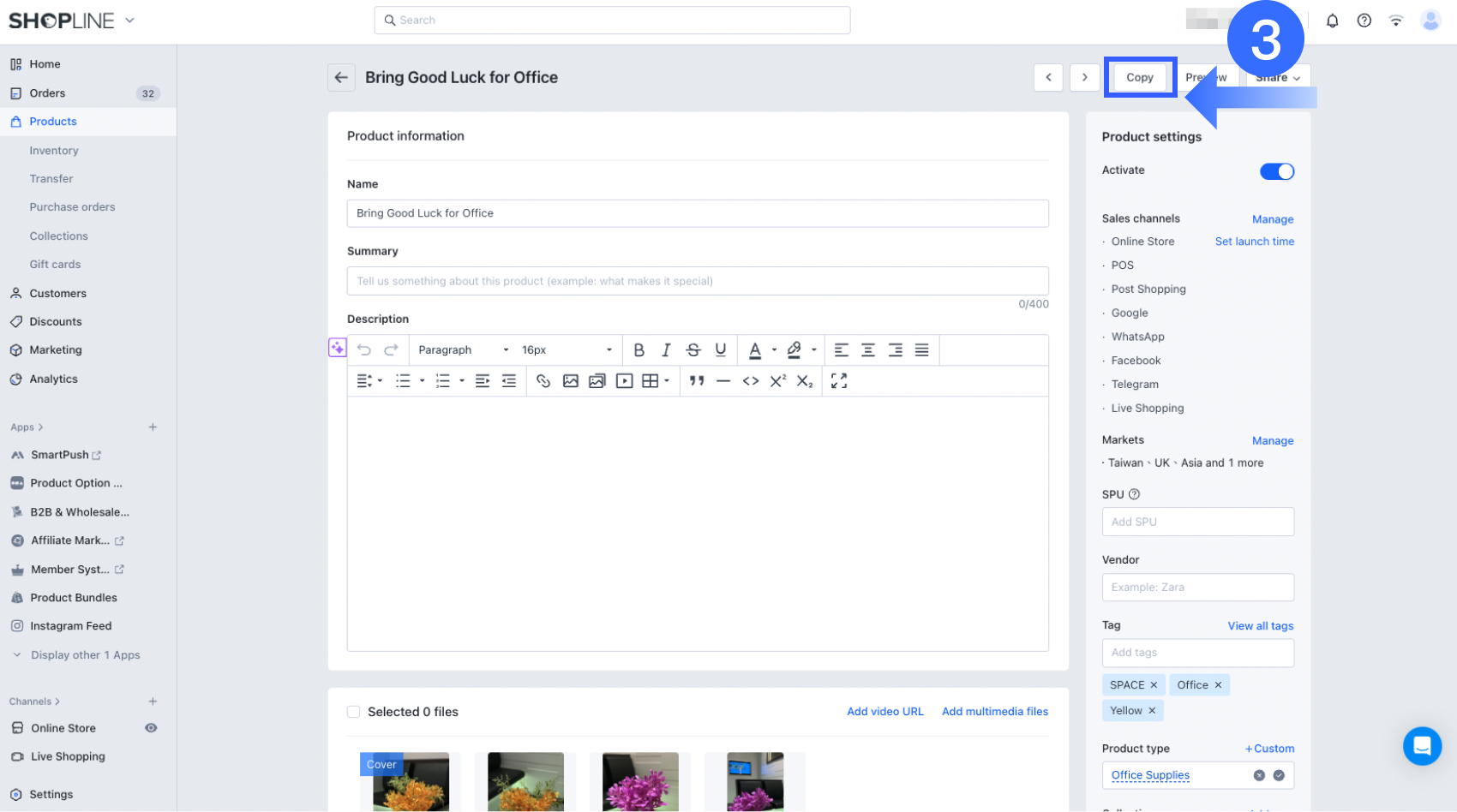
Task: Expand the description editor to fullscreen
Action: tap(838, 380)
